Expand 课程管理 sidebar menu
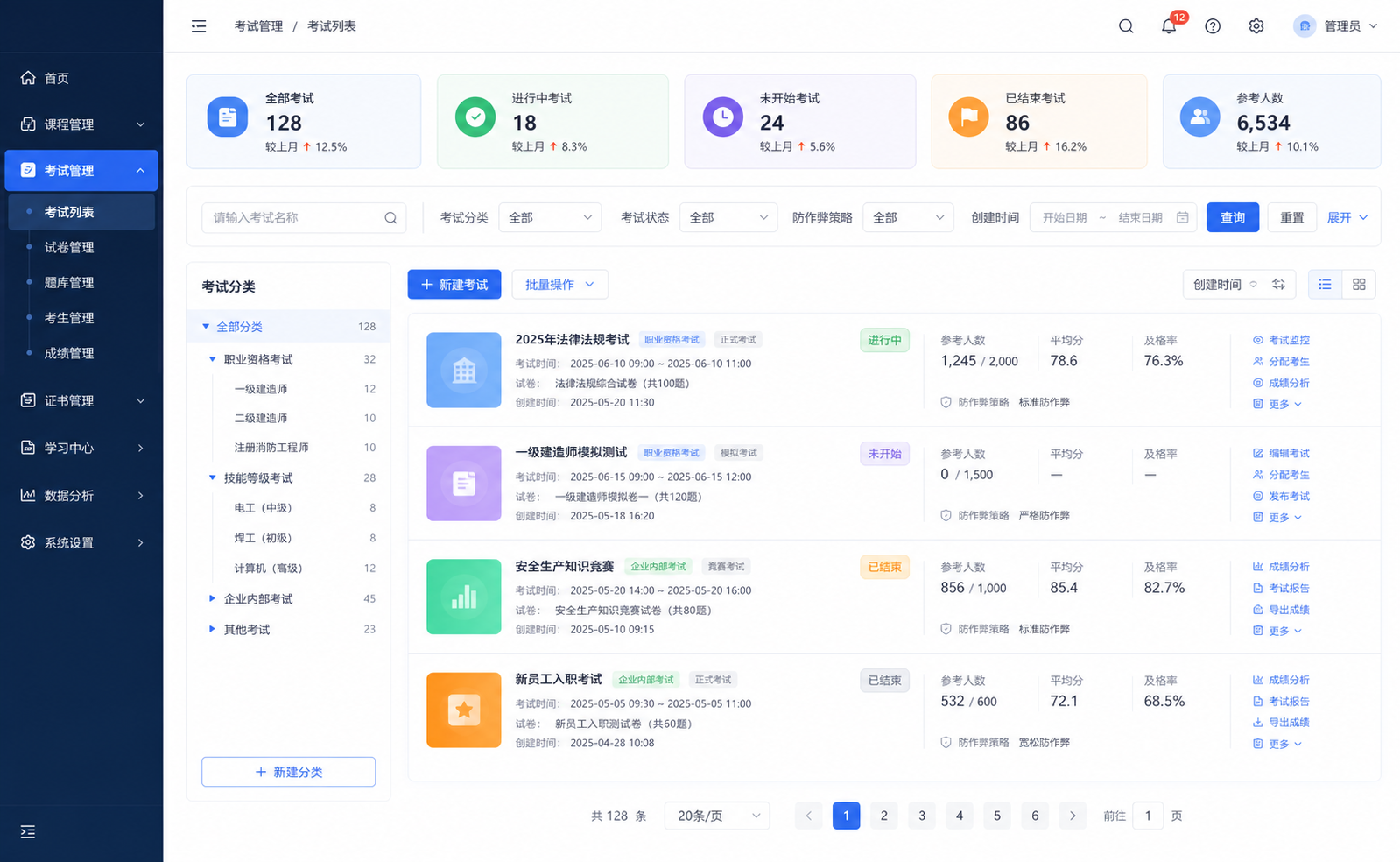 pyautogui.click(x=81, y=124)
